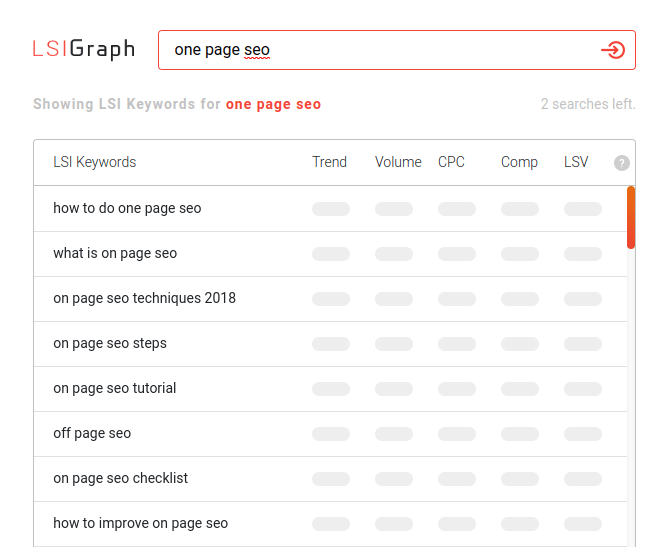Pick the 'on page seo checklist' row

[x=120, y=478]
